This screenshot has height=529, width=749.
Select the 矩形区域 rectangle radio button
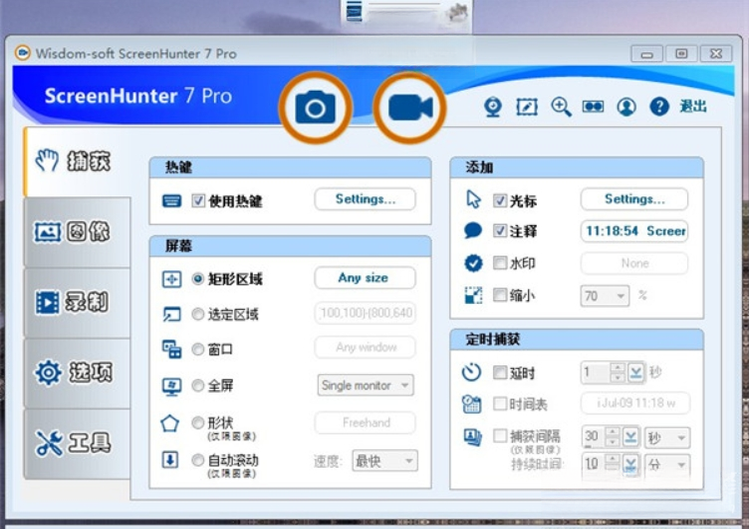point(198,279)
